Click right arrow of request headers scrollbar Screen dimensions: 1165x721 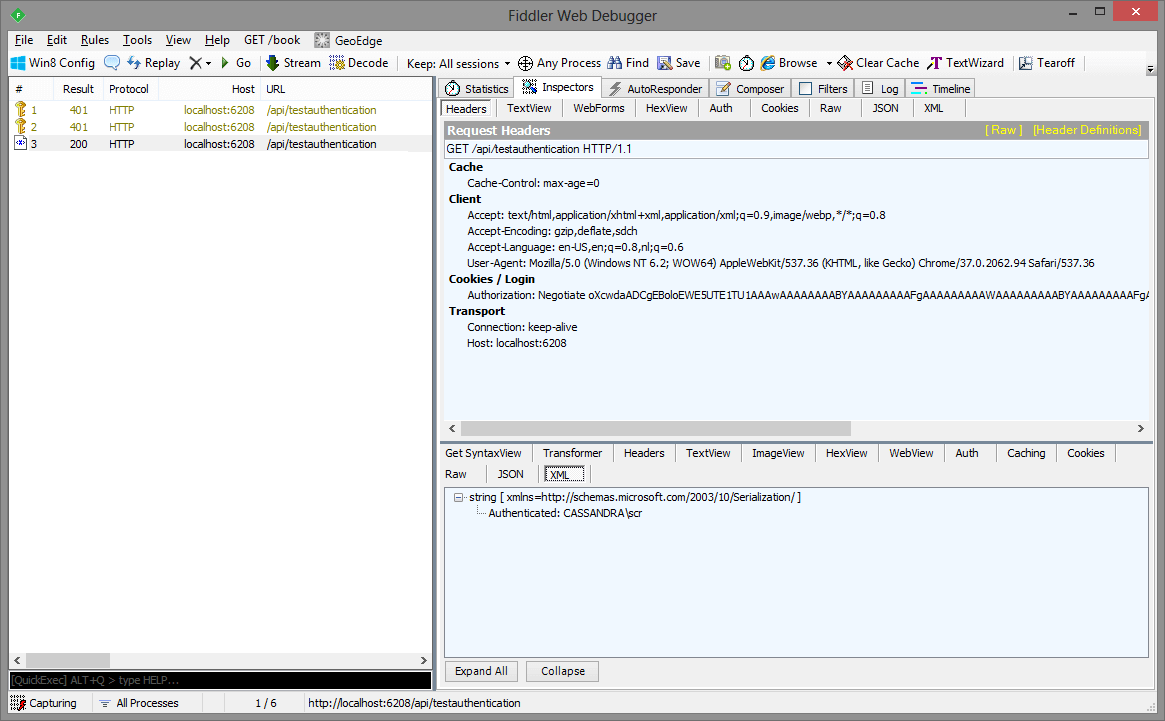click(x=1140, y=428)
